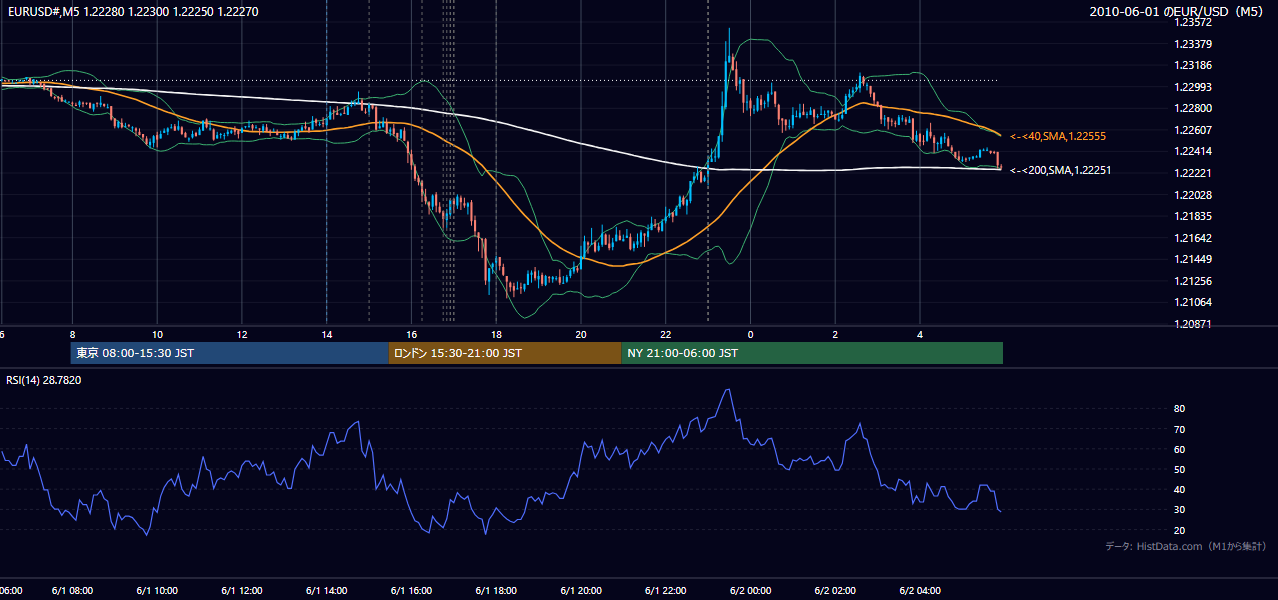Image resolution: width=1278 pixels, height=600 pixels.
Task: Click price axis value 1.22414
Action: pos(1193,151)
